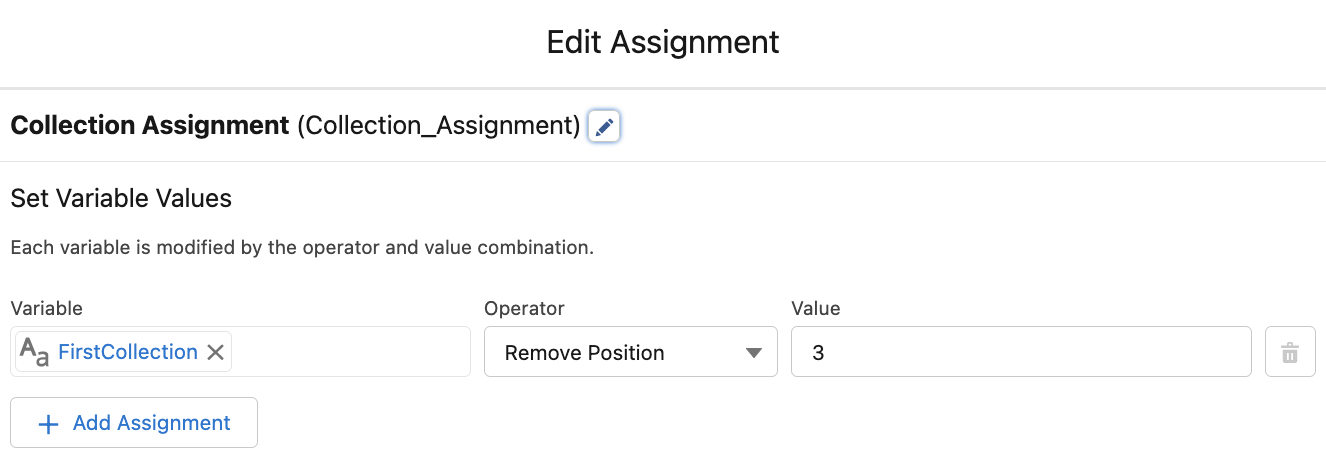
Task: Click the Edit Assignment dialog title
Action: pos(663,42)
